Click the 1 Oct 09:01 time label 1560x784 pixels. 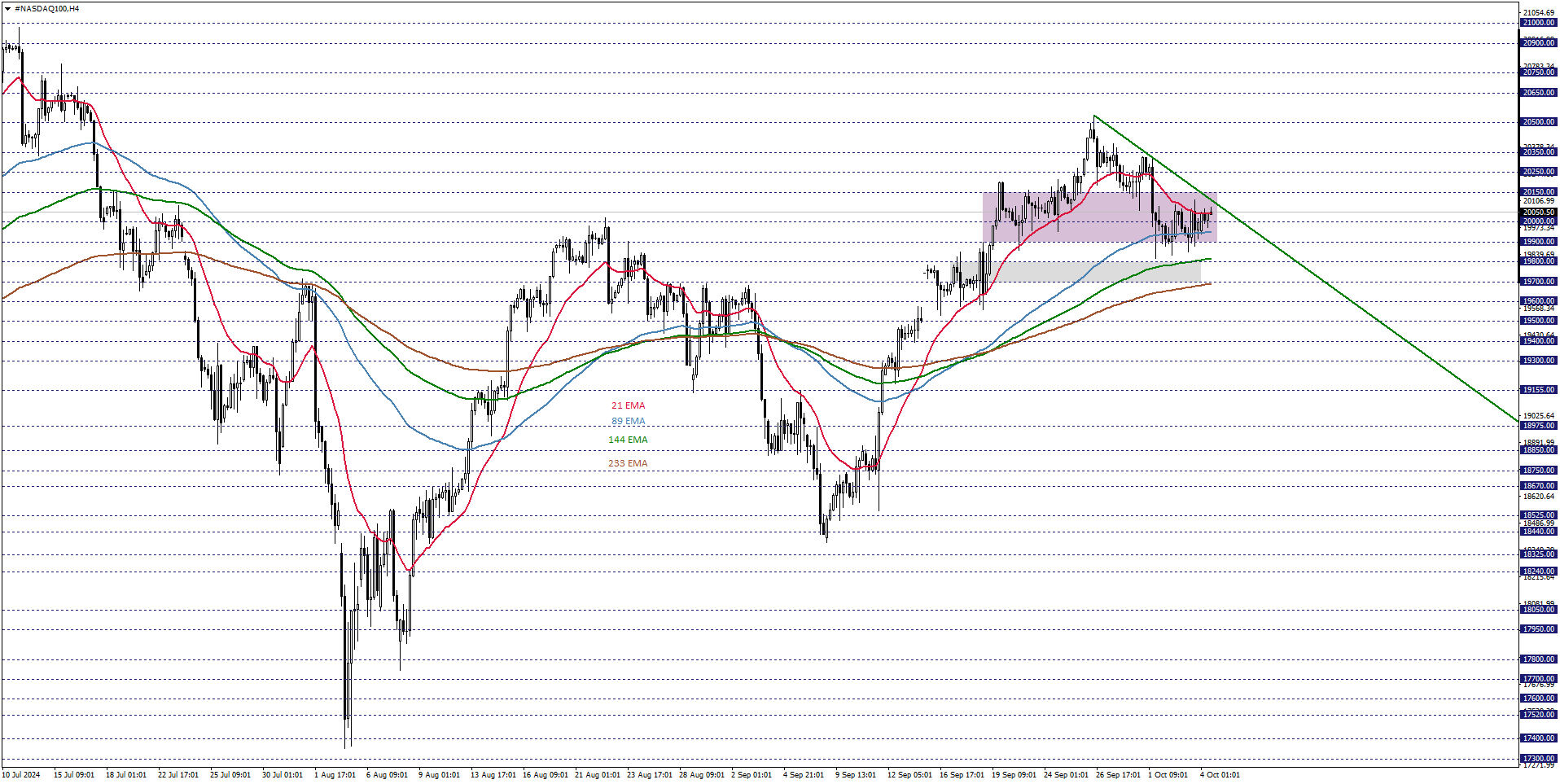1168,775
